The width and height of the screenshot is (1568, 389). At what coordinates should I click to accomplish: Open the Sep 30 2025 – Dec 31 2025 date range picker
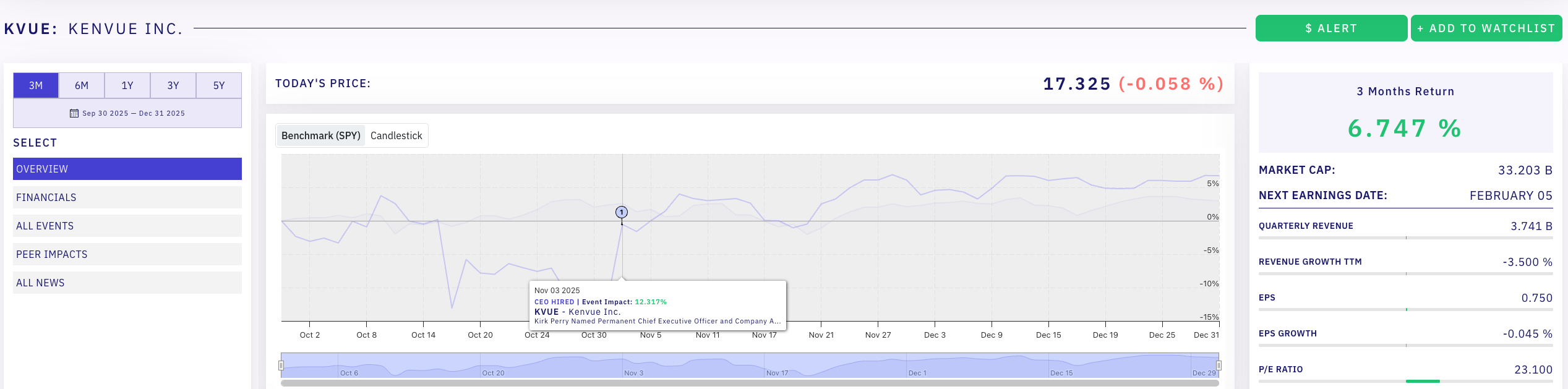coord(127,113)
